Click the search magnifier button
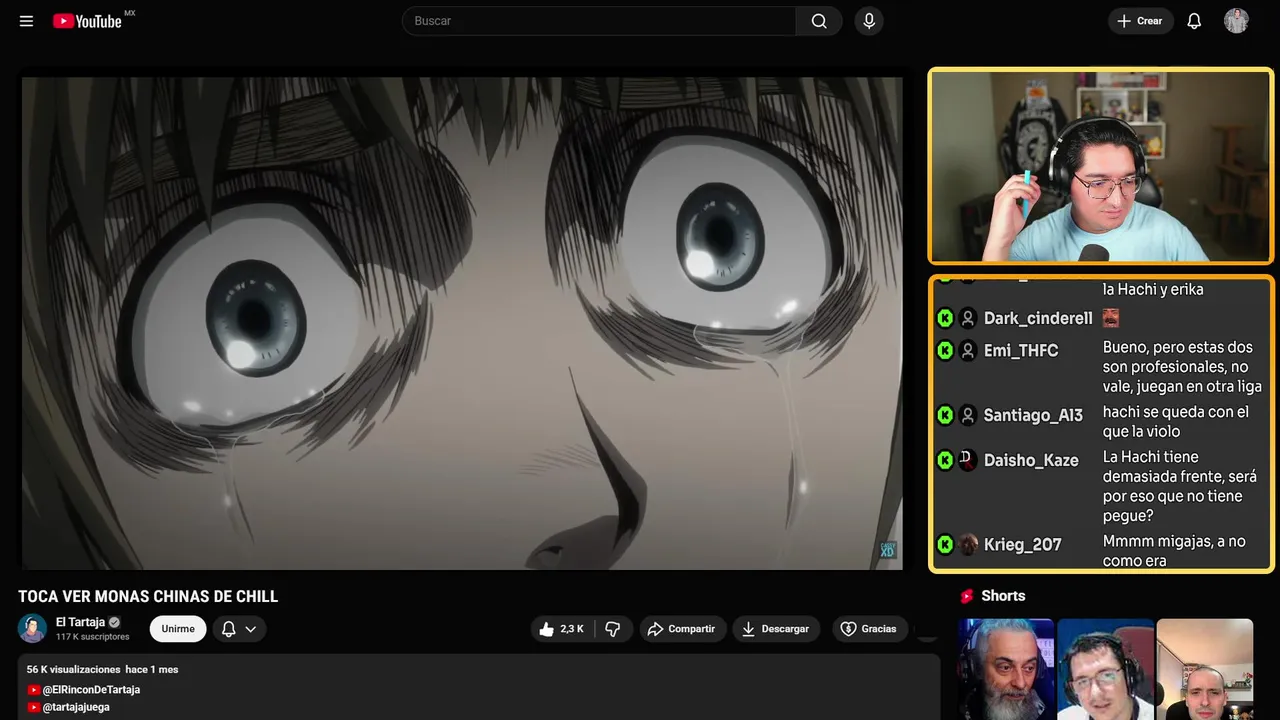Viewport: 1280px width, 720px height. pos(819,21)
